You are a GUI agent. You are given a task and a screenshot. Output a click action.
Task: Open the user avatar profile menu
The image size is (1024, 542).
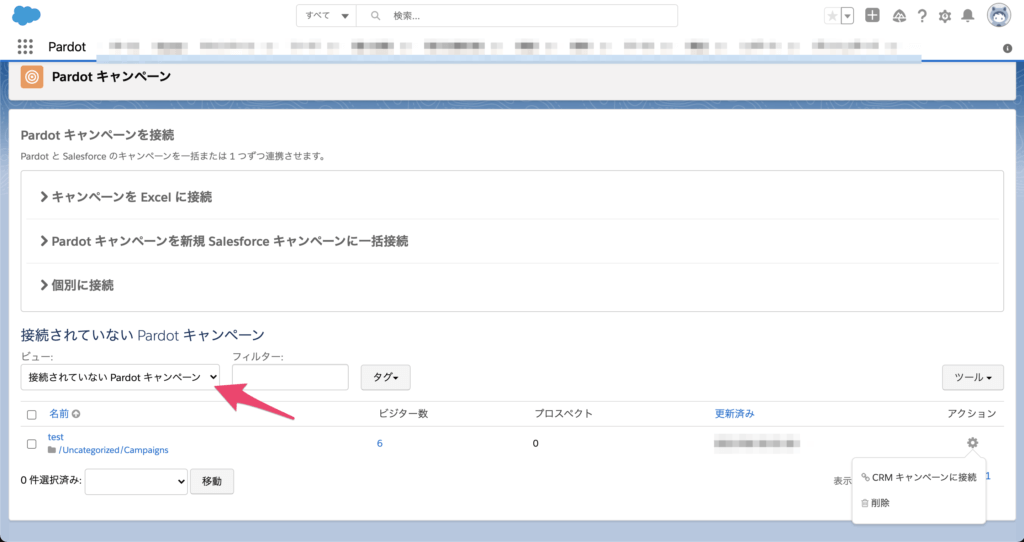click(x=999, y=15)
